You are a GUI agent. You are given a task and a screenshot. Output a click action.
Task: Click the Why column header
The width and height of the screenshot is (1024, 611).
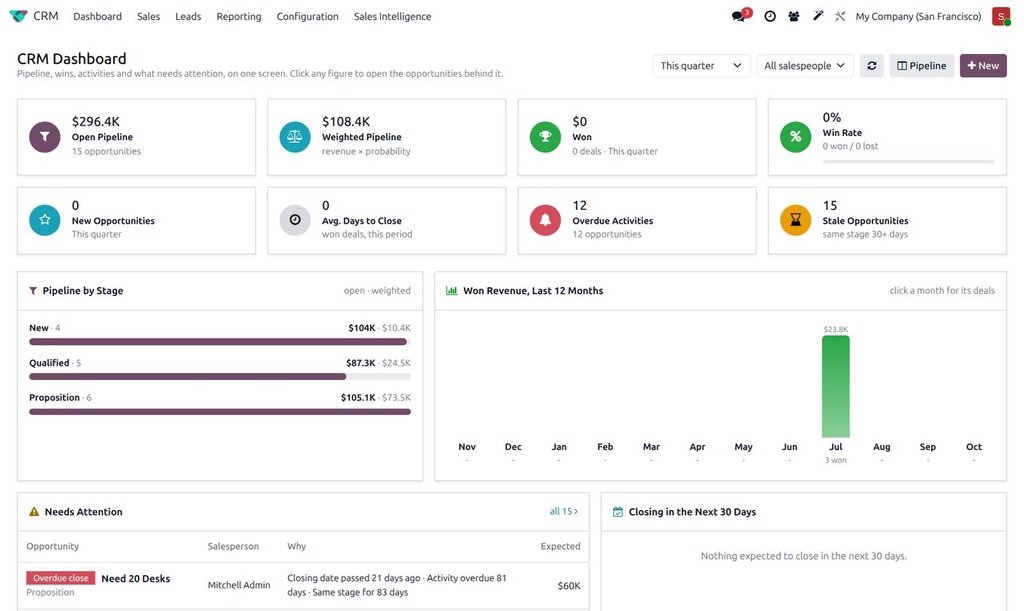pyautogui.click(x=296, y=546)
